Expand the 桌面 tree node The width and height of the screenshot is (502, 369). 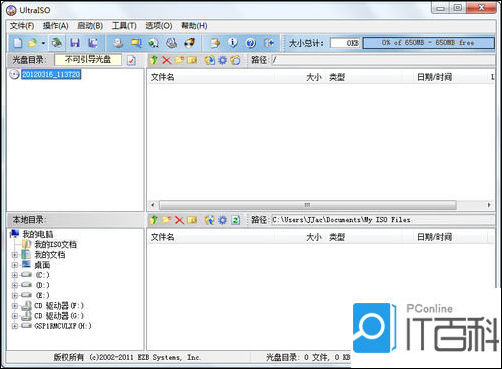[15, 265]
